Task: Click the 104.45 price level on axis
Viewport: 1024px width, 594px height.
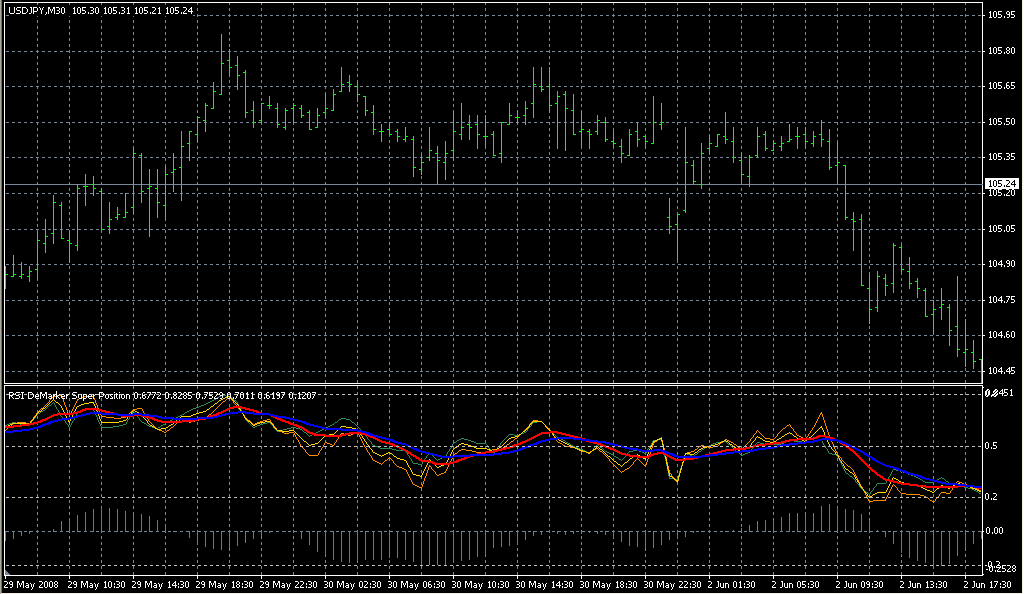Action: point(1002,371)
